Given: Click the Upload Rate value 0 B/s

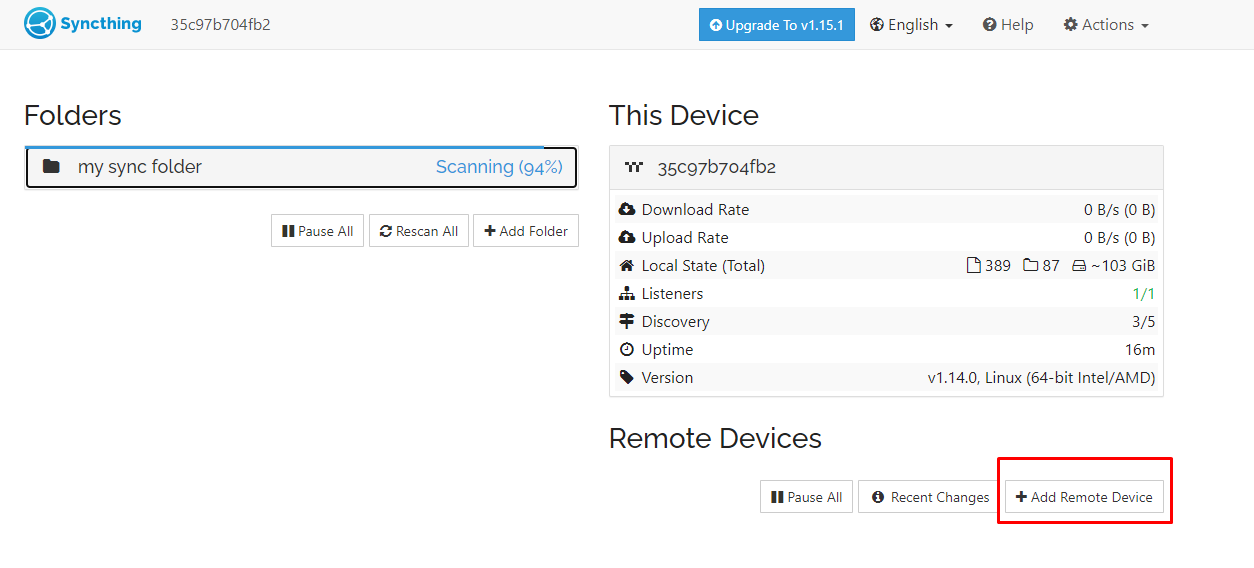Looking at the screenshot, I should (x=1119, y=237).
